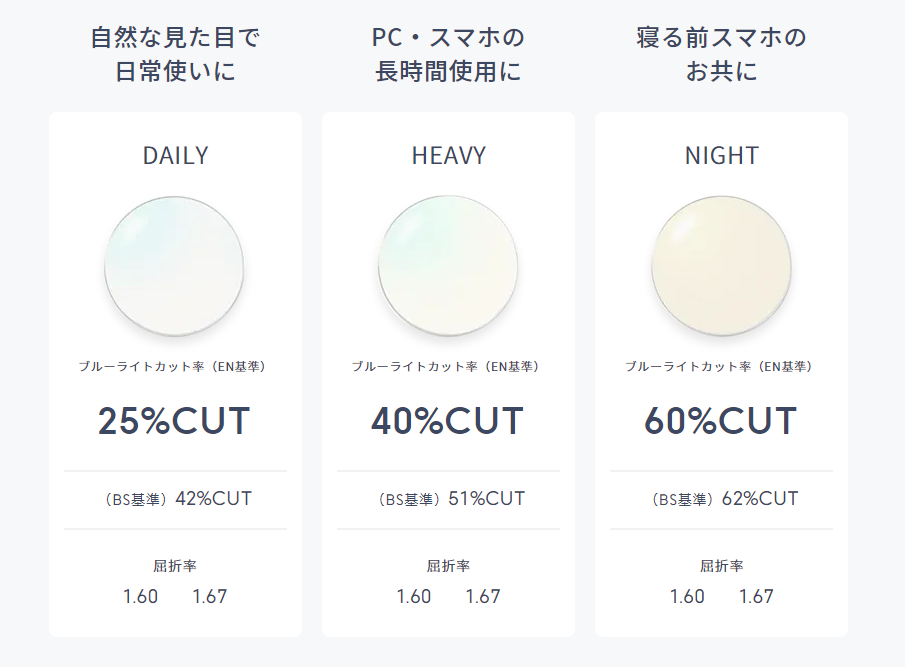The height and width of the screenshot is (667, 905).
Task: Click the HEAVY lens circle image
Action: [448, 267]
